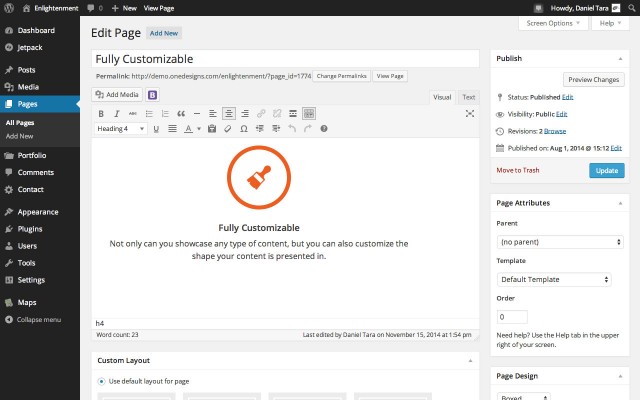Expand the Default Template dropdown
This screenshot has width=640, height=400.
click(553, 279)
